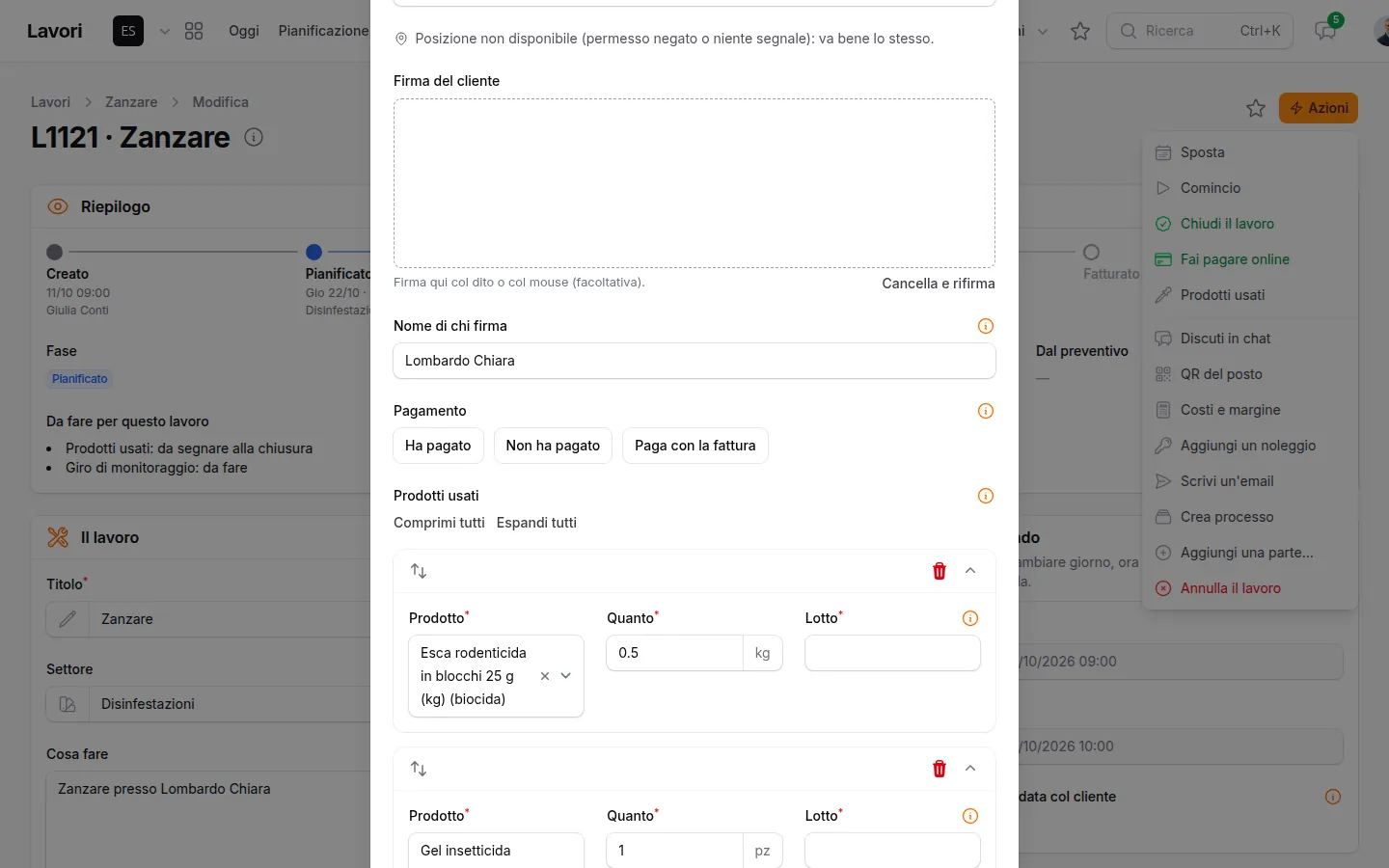The width and height of the screenshot is (1389, 868).
Task: Select payment option Non ha pagato
Action: click(553, 446)
